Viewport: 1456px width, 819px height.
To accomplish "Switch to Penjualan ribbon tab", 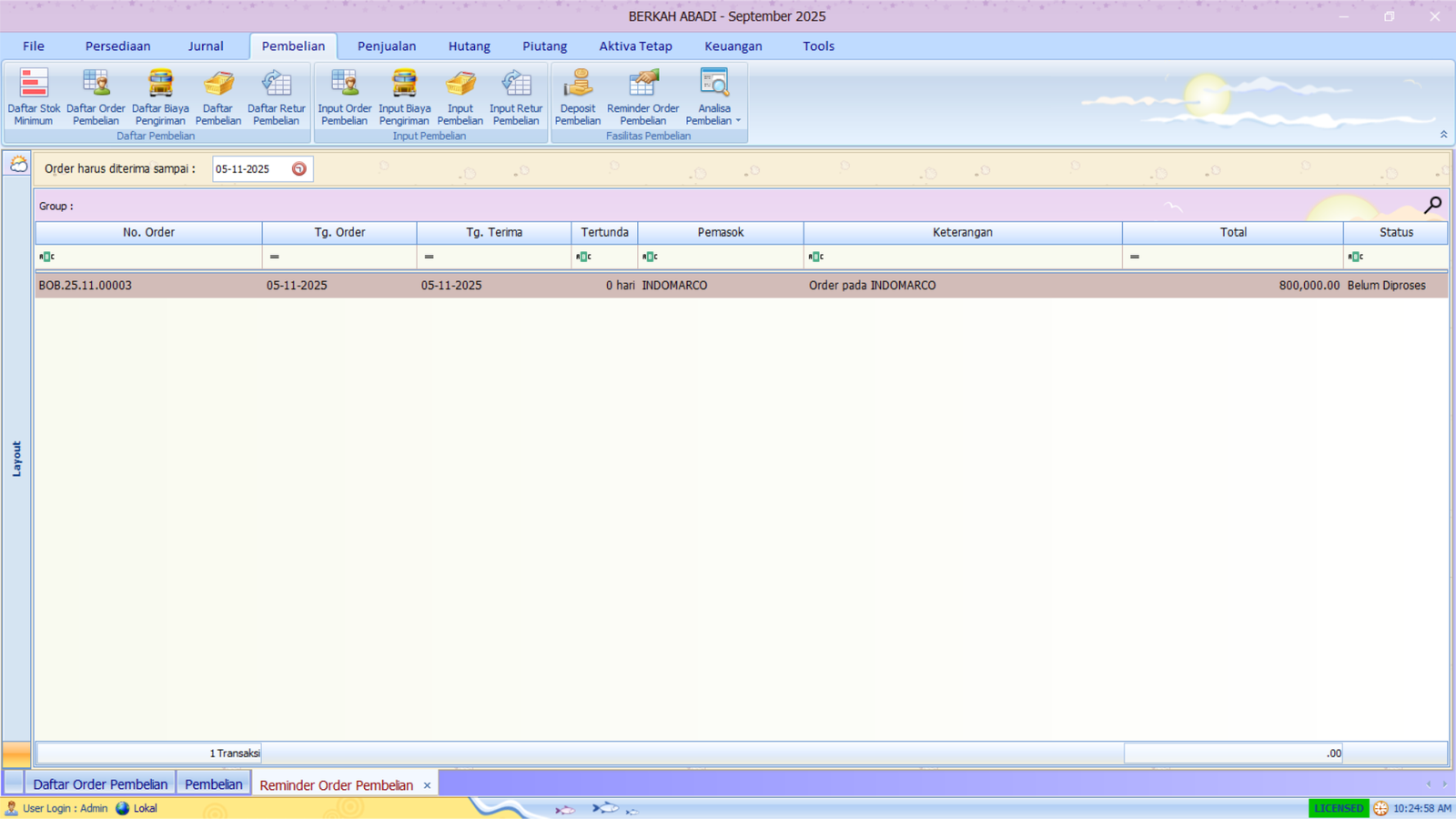I will click(x=386, y=46).
